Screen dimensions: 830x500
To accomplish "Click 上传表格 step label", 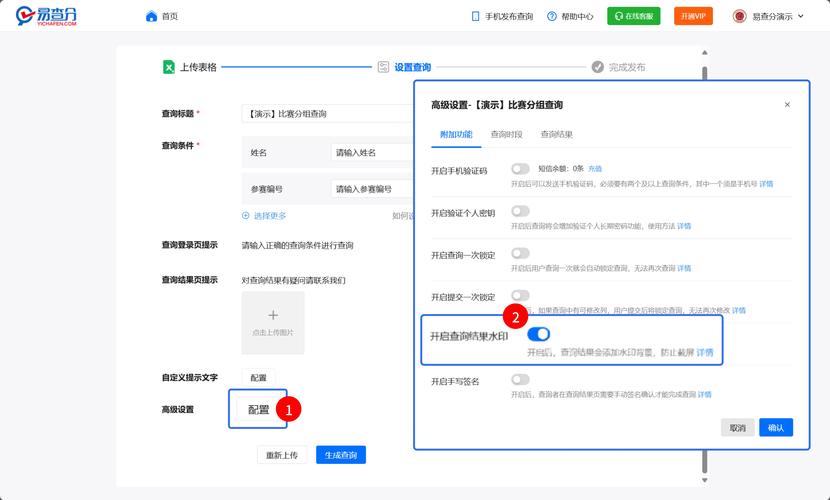I will tap(199, 67).
